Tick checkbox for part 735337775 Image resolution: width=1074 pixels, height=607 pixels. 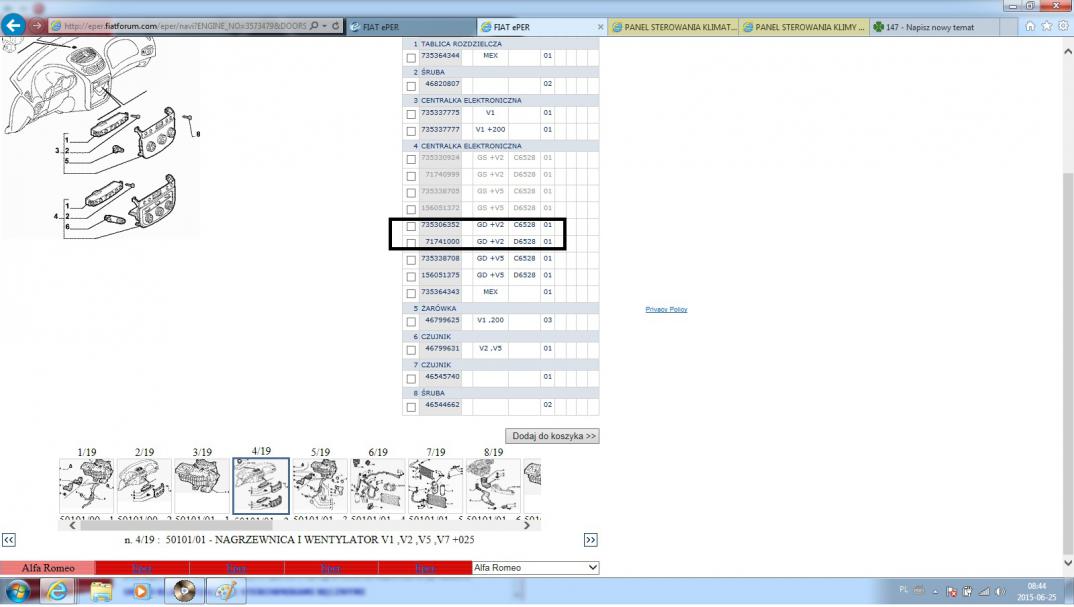tap(411, 114)
